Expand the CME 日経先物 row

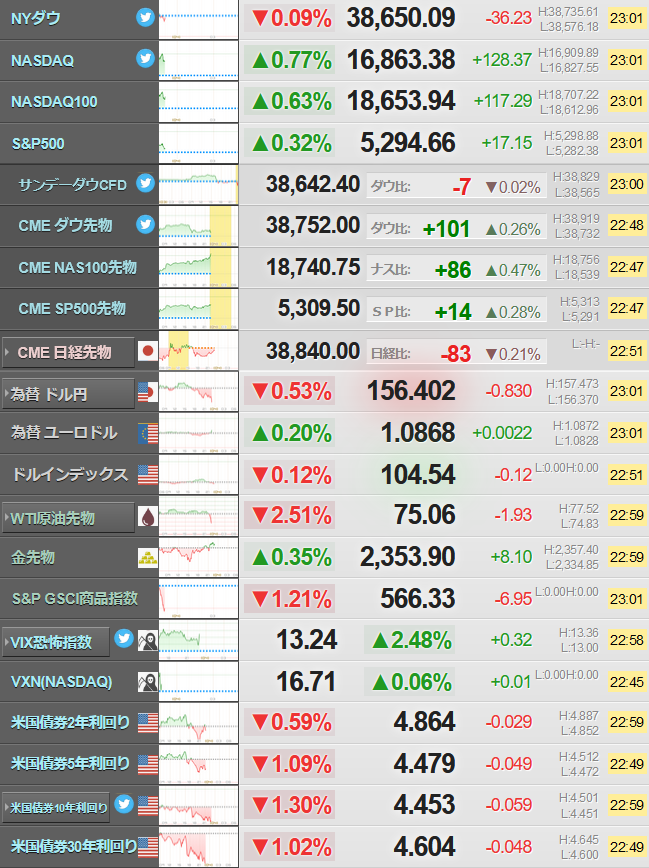[68, 352]
